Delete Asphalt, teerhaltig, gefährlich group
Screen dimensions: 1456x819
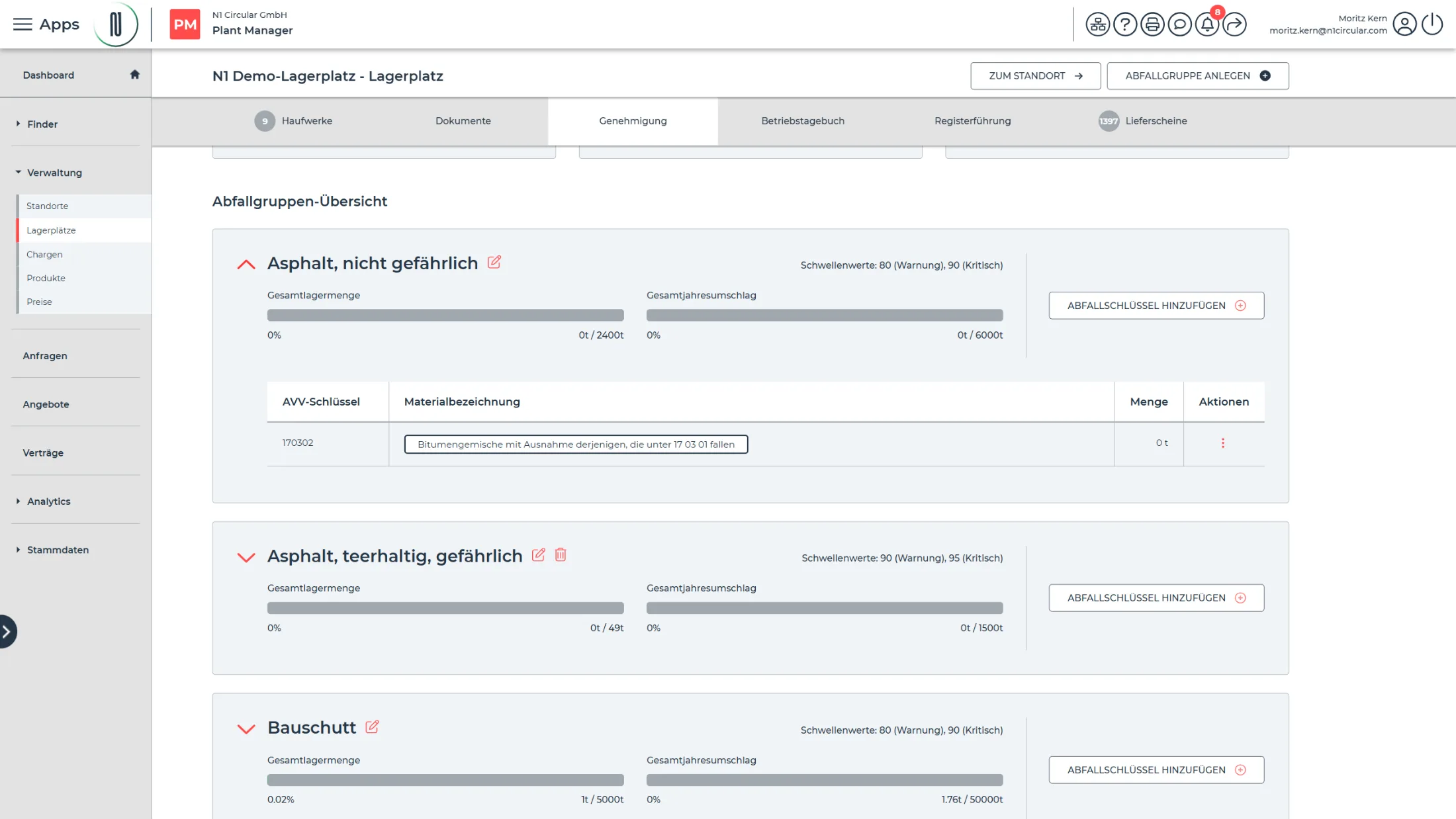pos(561,555)
